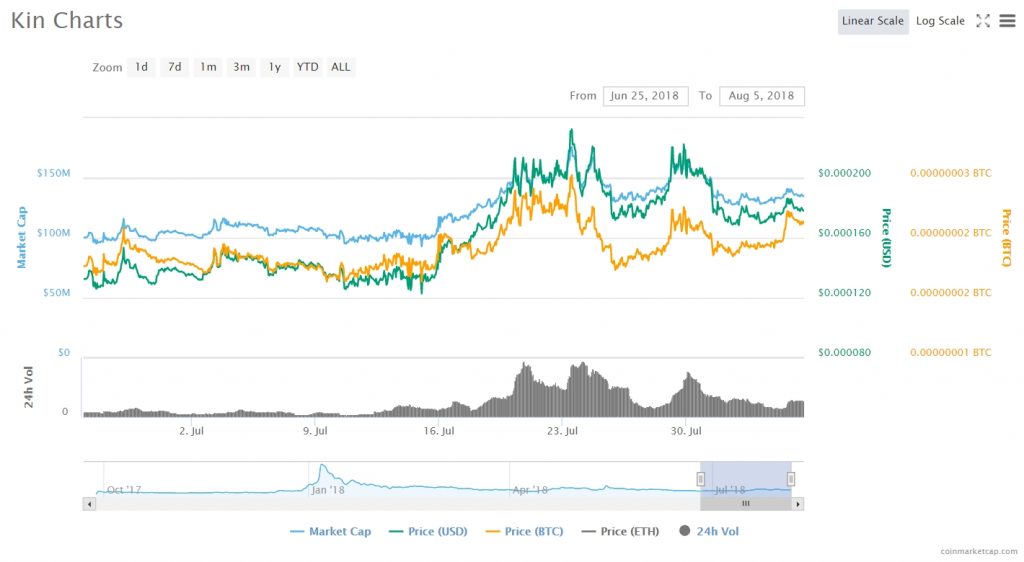Click the $0.000200 price axis label
The width and height of the screenshot is (1024, 562).
[844, 173]
